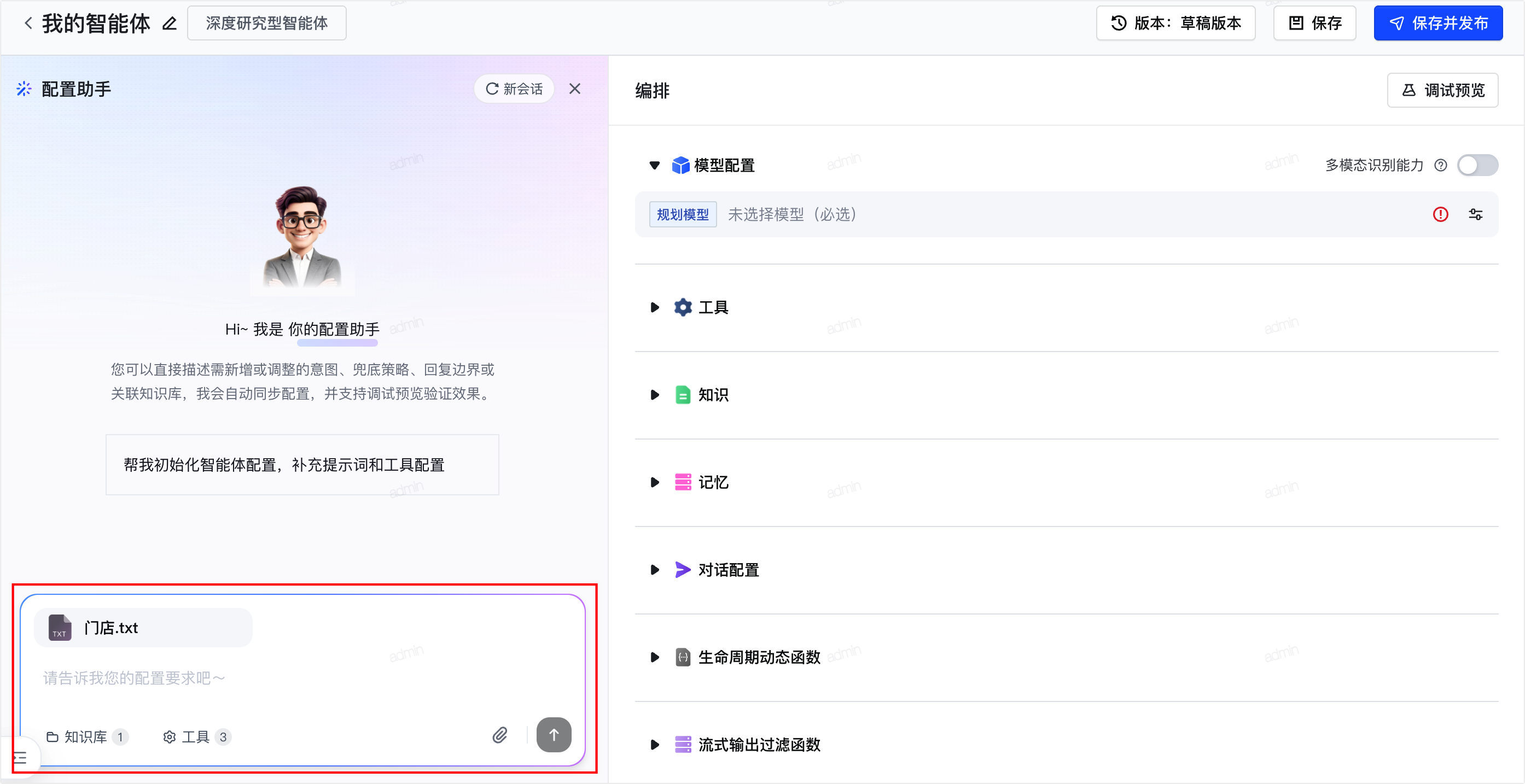Screen dimensions: 1525x784
Task: Start a 新会话 in the config assistant
Action: pyautogui.click(x=514, y=89)
